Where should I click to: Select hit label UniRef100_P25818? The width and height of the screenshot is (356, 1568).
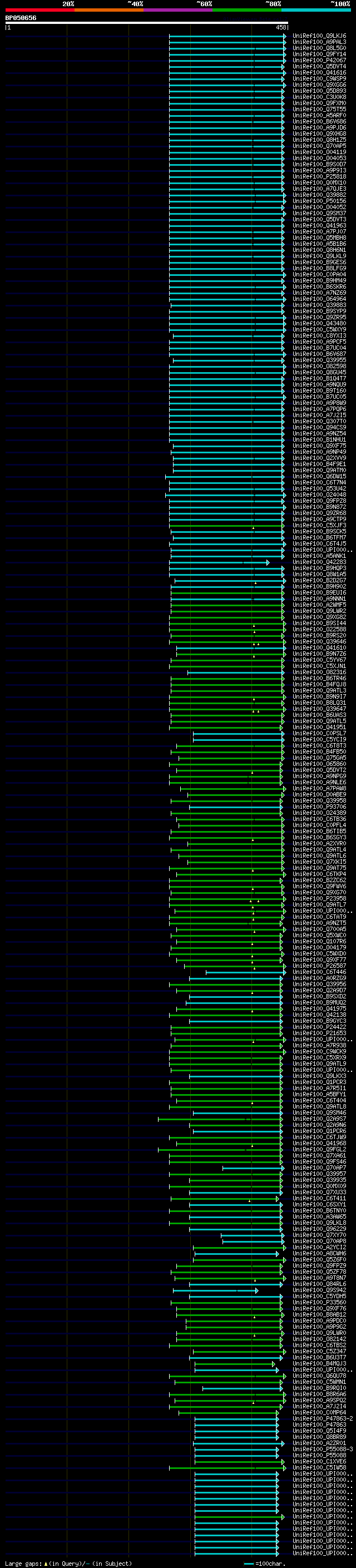click(x=319, y=176)
